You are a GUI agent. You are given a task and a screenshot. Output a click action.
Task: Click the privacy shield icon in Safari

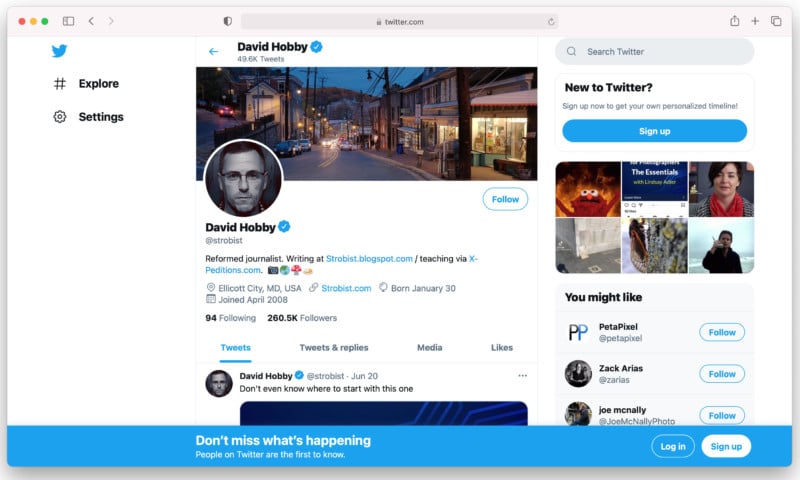tap(227, 21)
